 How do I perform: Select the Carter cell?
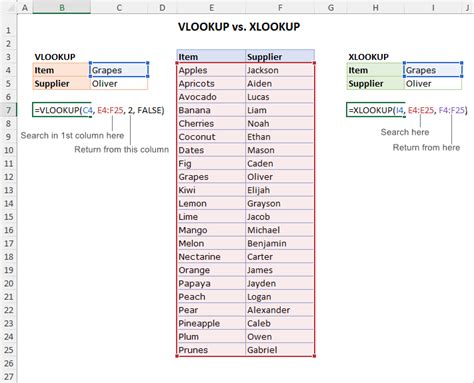pyautogui.click(x=280, y=257)
